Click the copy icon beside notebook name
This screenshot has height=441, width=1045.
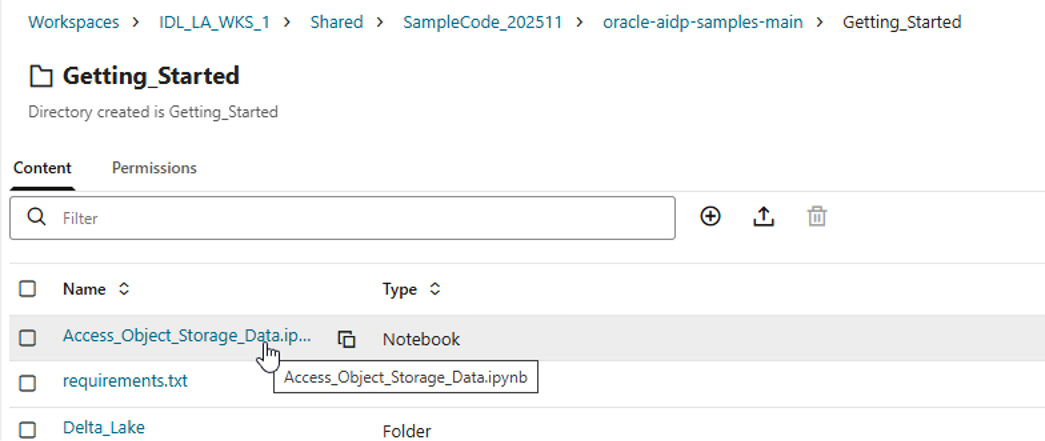346,339
